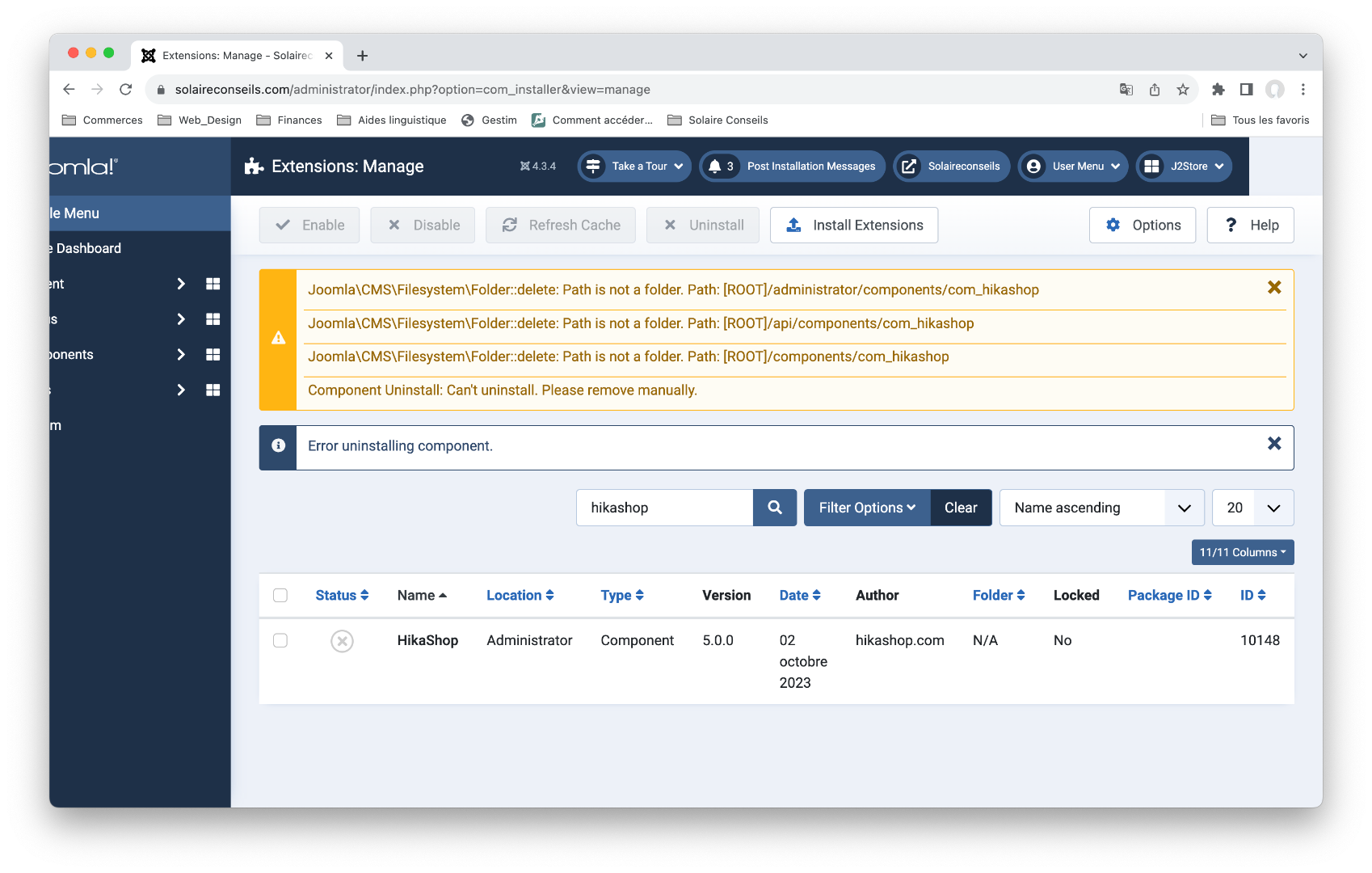Screen dimensions: 1372x873
Task: Sort the table by Location
Action: point(520,596)
